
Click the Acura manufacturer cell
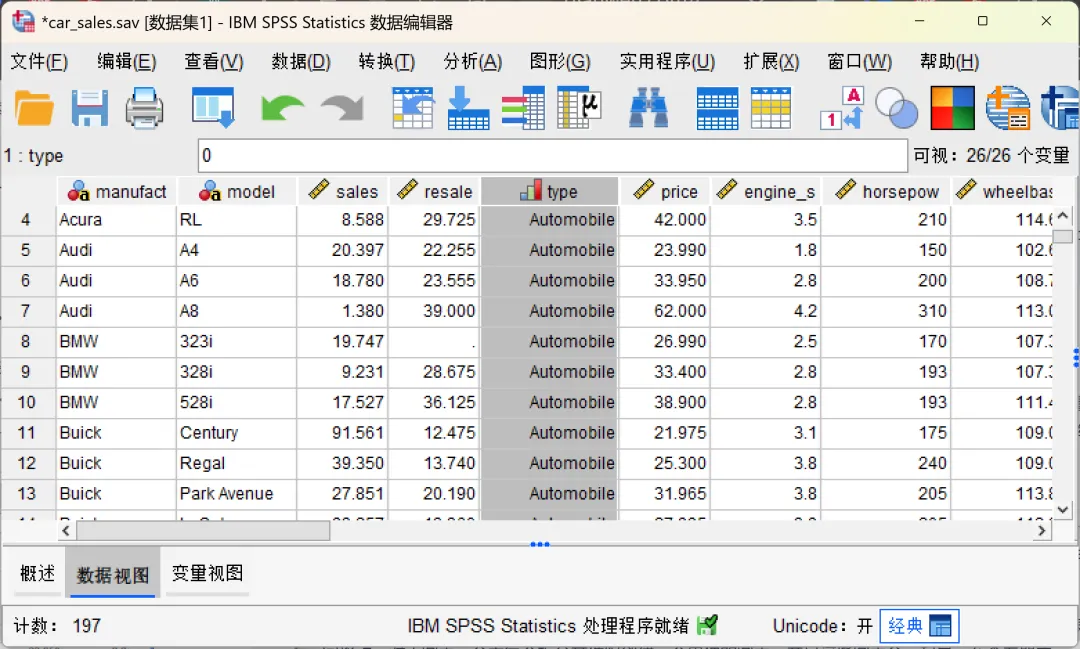tap(116, 220)
